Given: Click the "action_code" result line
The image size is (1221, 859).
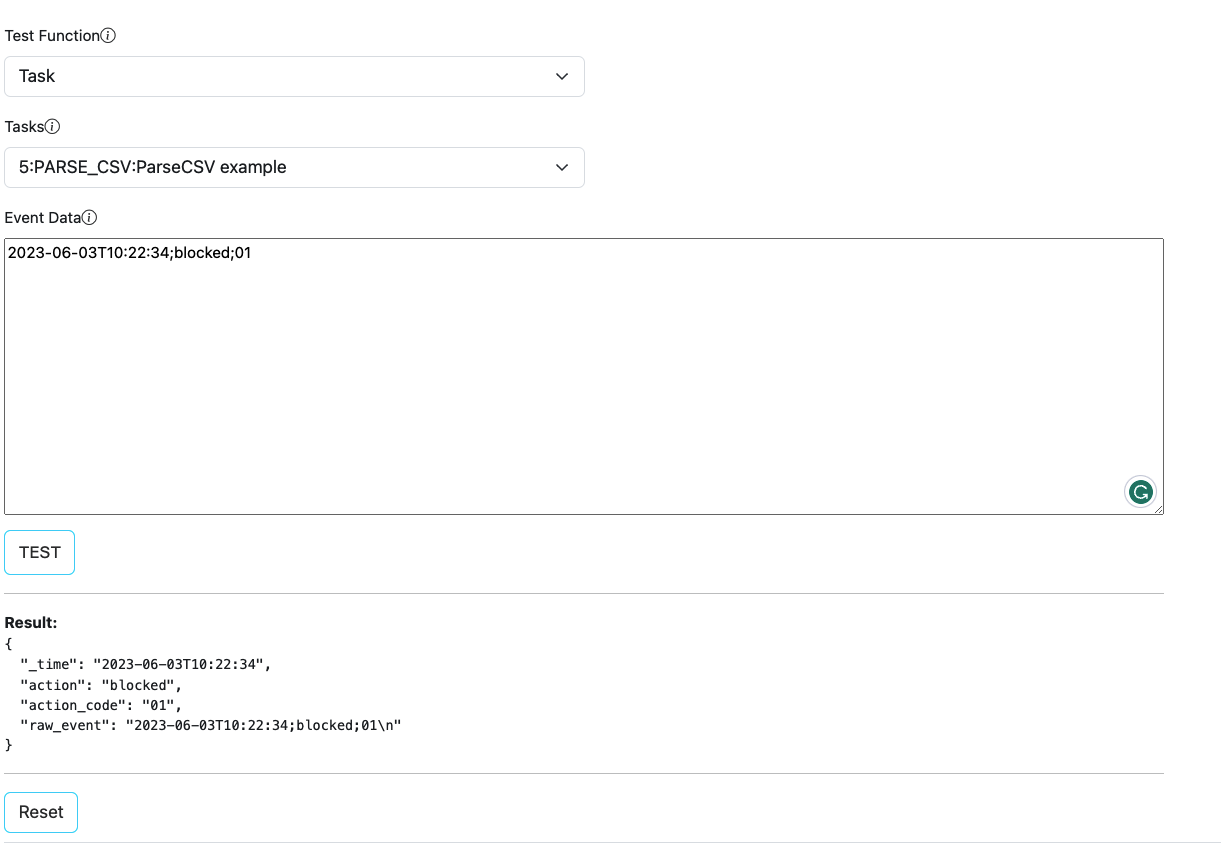Looking at the screenshot, I should [101, 705].
